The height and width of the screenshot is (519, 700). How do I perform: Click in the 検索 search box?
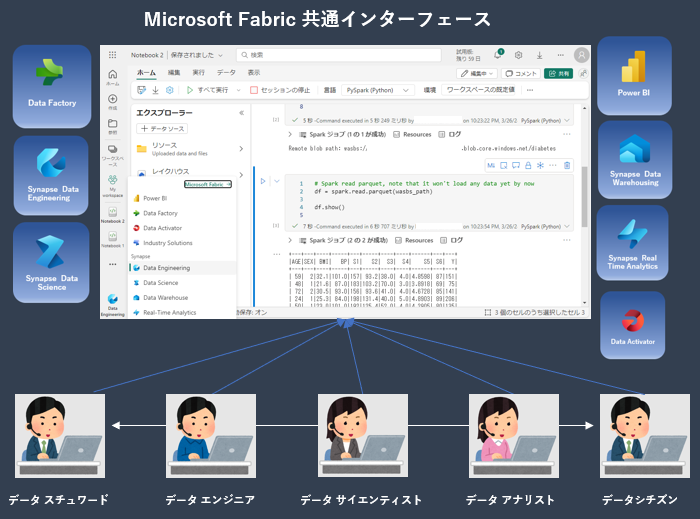pyautogui.click(x=338, y=55)
